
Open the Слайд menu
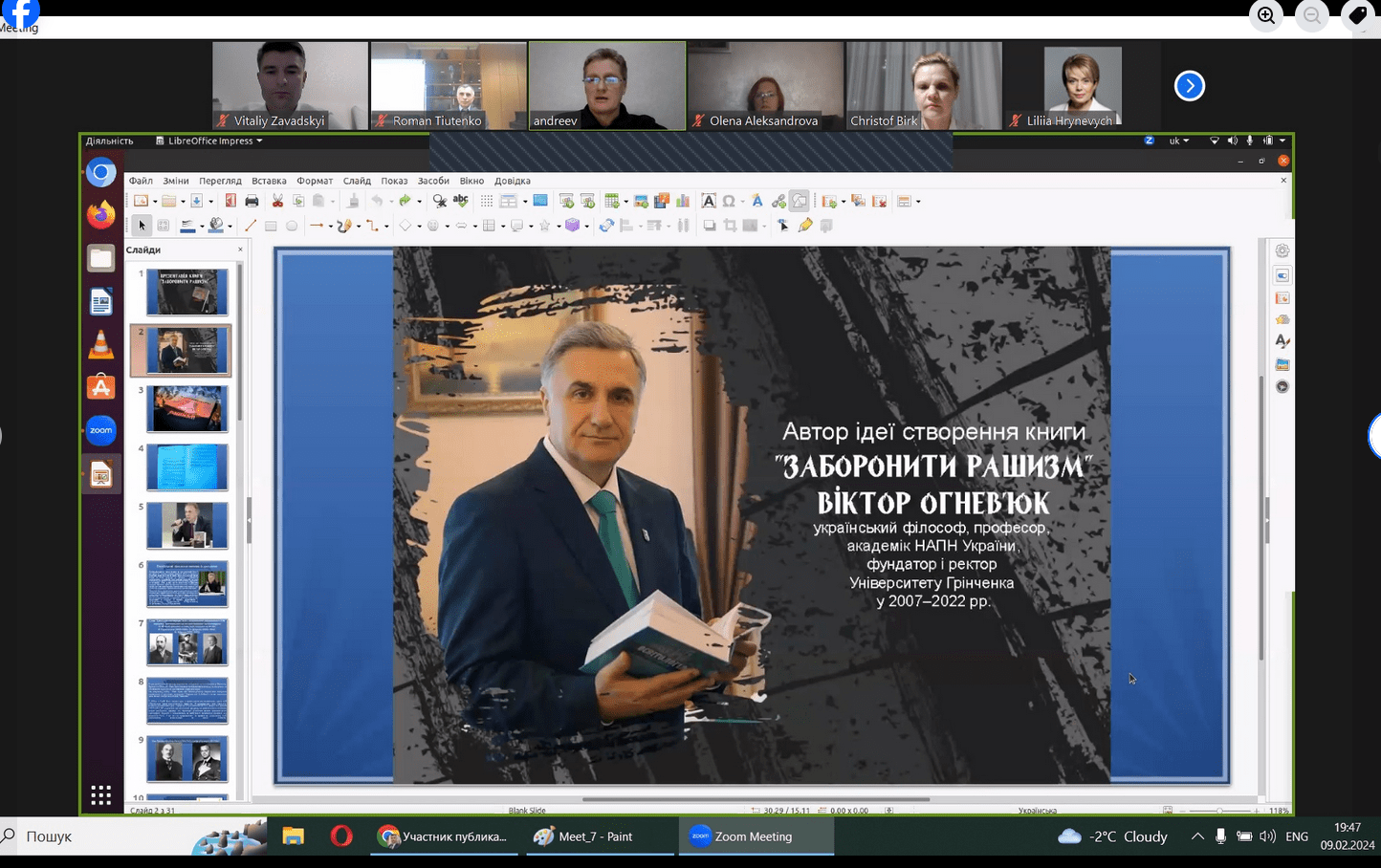tap(357, 181)
